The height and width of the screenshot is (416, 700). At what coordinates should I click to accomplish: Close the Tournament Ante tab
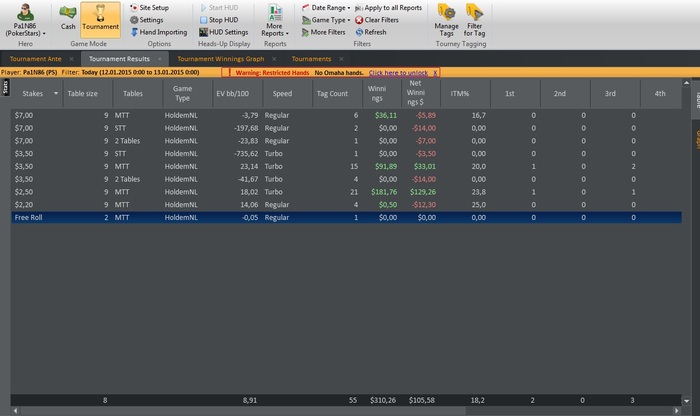pos(71,59)
